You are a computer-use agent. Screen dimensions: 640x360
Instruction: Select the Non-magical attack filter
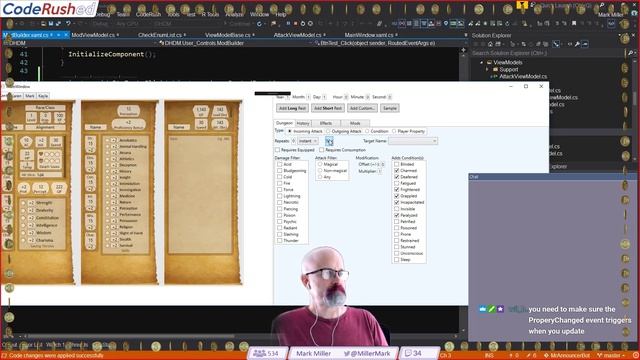pyautogui.click(x=320, y=171)
